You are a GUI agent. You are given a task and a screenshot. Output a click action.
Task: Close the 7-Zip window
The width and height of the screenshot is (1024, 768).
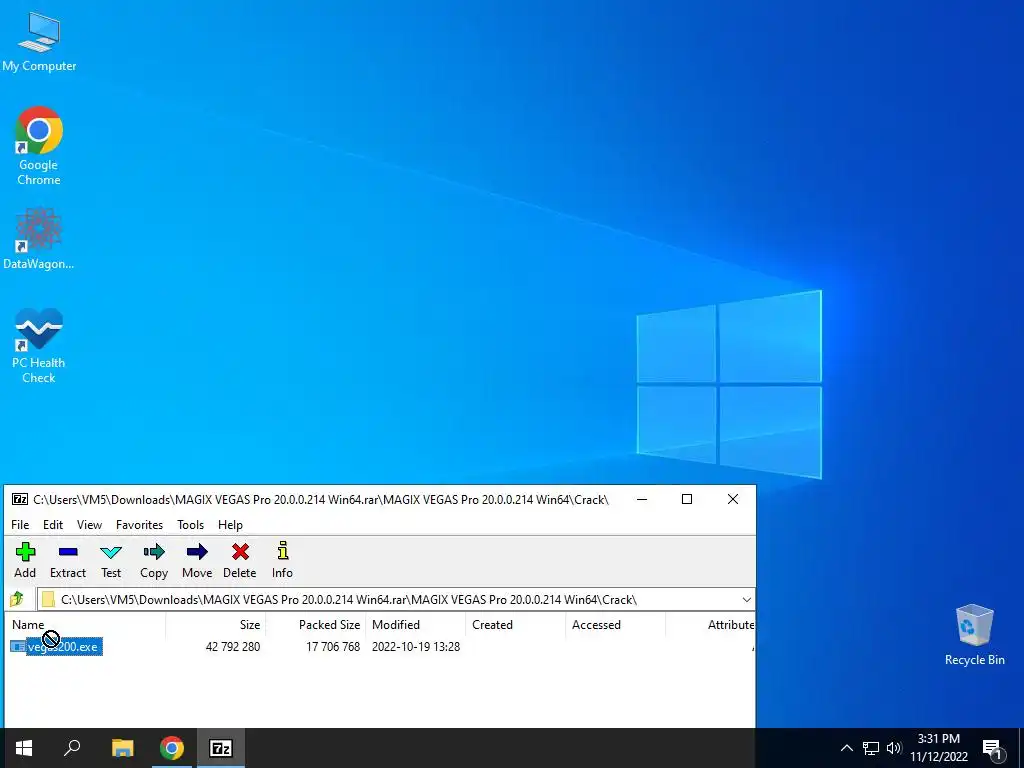tap(733, 500)
